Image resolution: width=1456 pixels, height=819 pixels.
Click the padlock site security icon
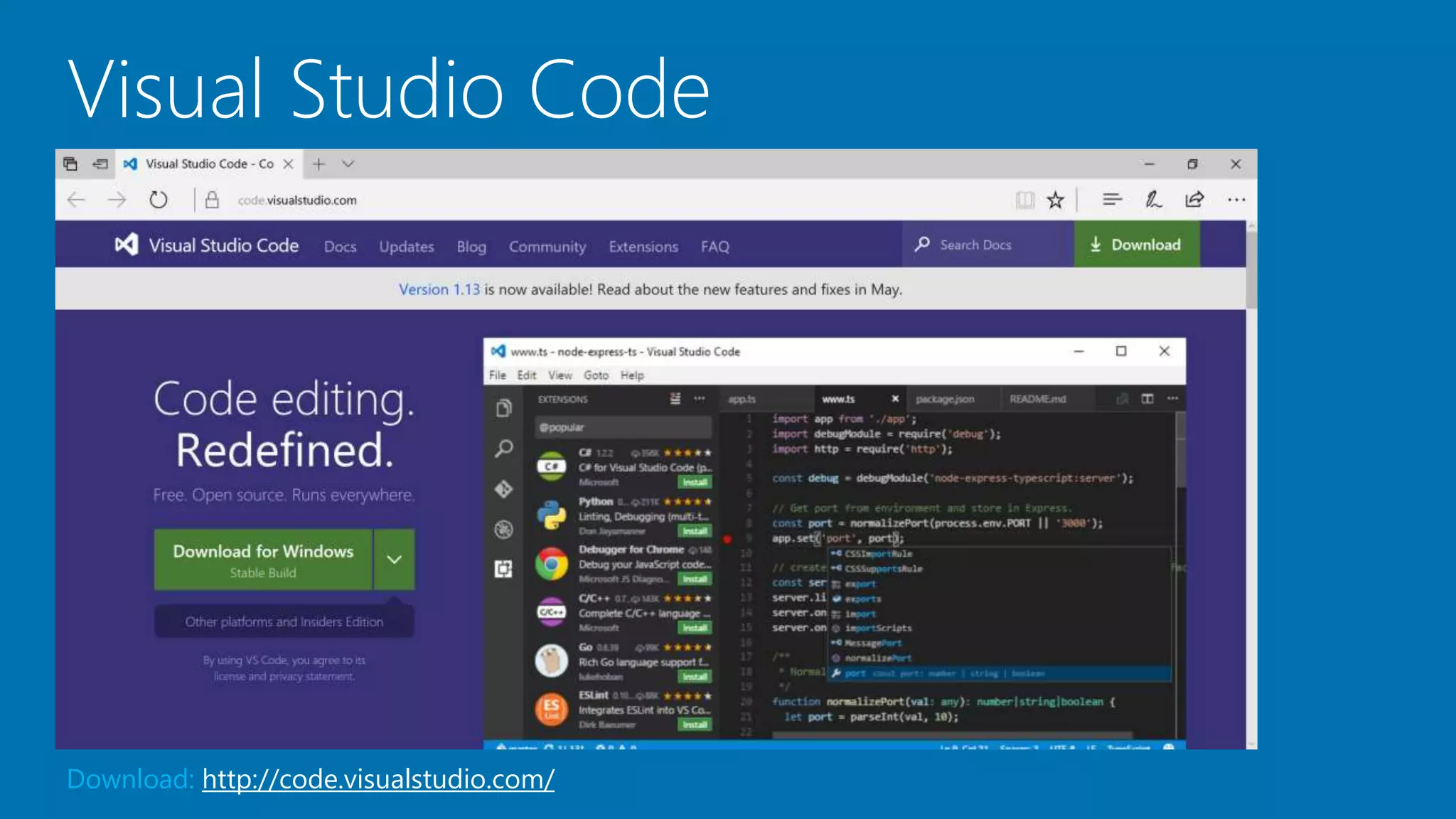point(212,200)
